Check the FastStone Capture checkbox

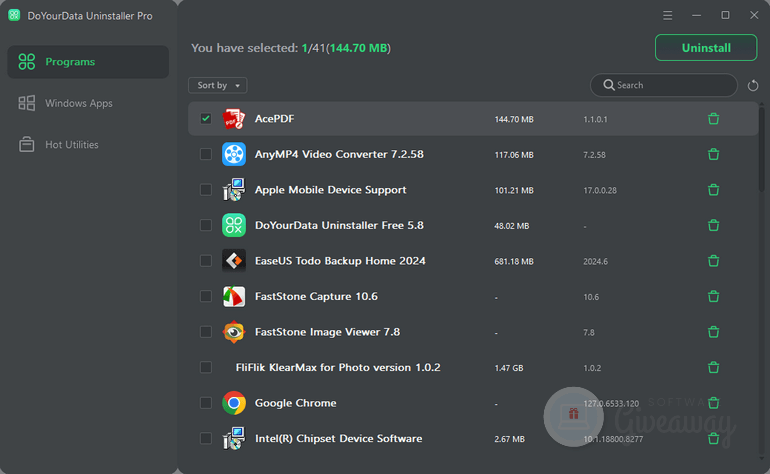[x=206, y=296]
